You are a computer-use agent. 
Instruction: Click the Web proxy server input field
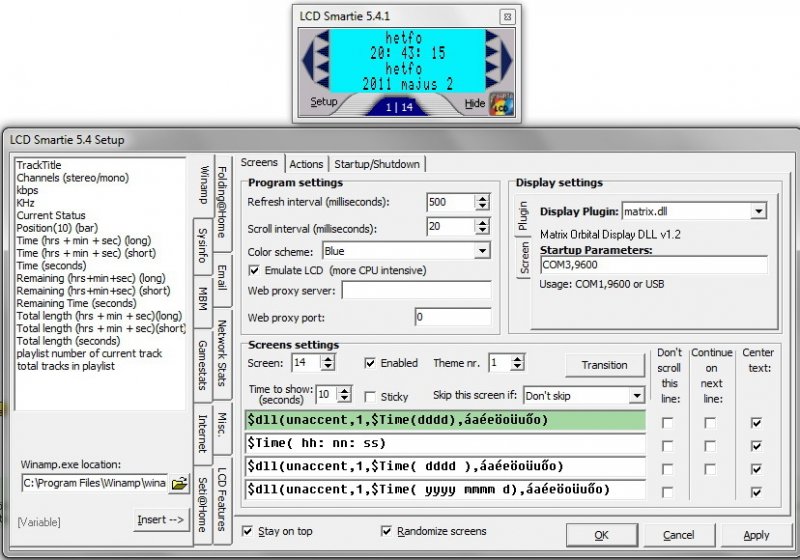point(416,291)
